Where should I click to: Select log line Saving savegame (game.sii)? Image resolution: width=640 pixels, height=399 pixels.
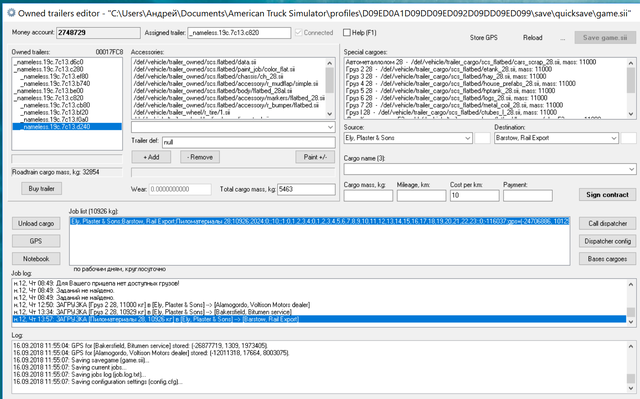pyautogui.click(x=319, y=360)
